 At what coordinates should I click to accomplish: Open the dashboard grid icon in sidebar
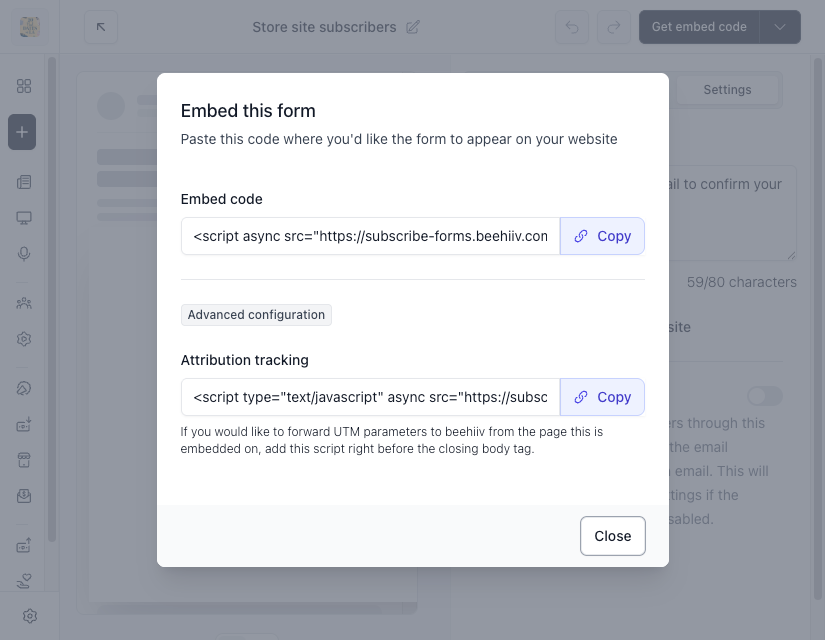[24, 86]
